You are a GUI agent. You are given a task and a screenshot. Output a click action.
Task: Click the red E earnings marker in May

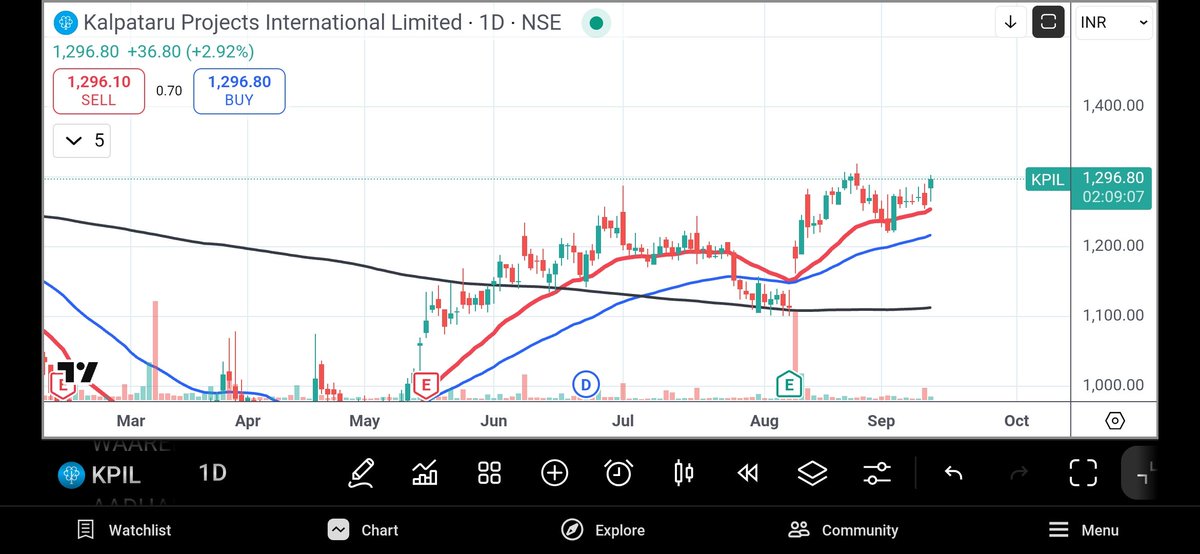[x=427, y=384]
